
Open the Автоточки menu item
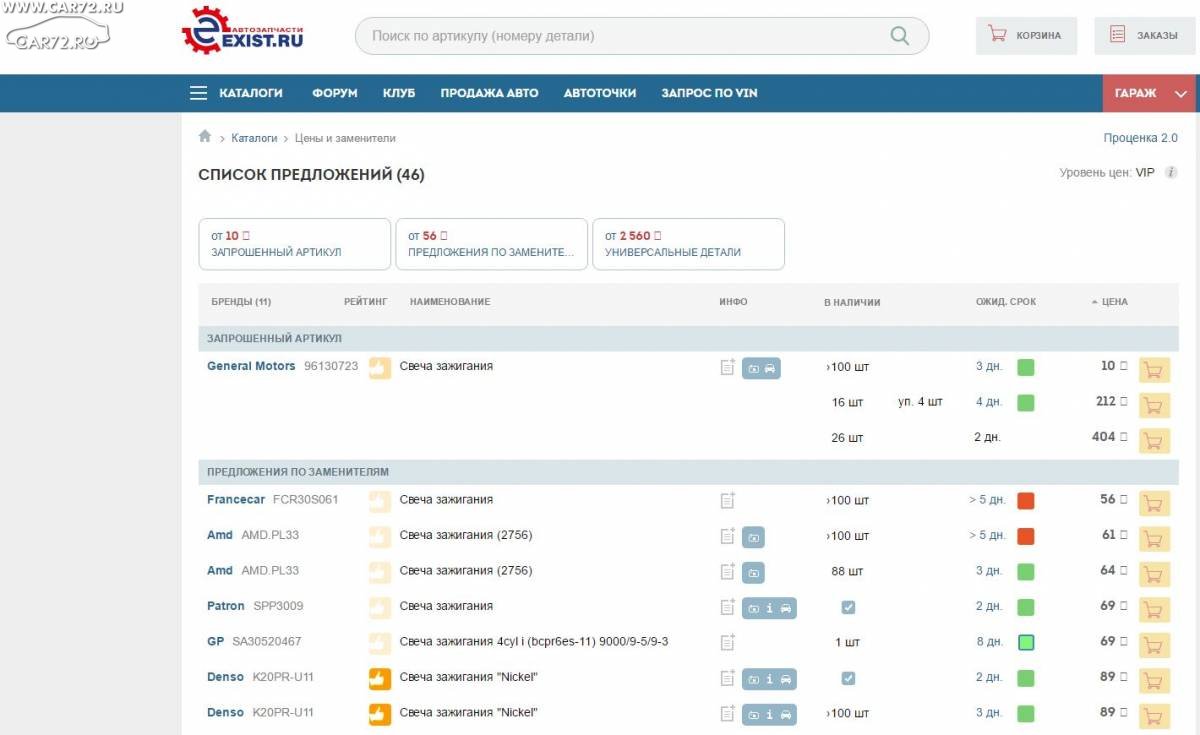tap(600, 93)
